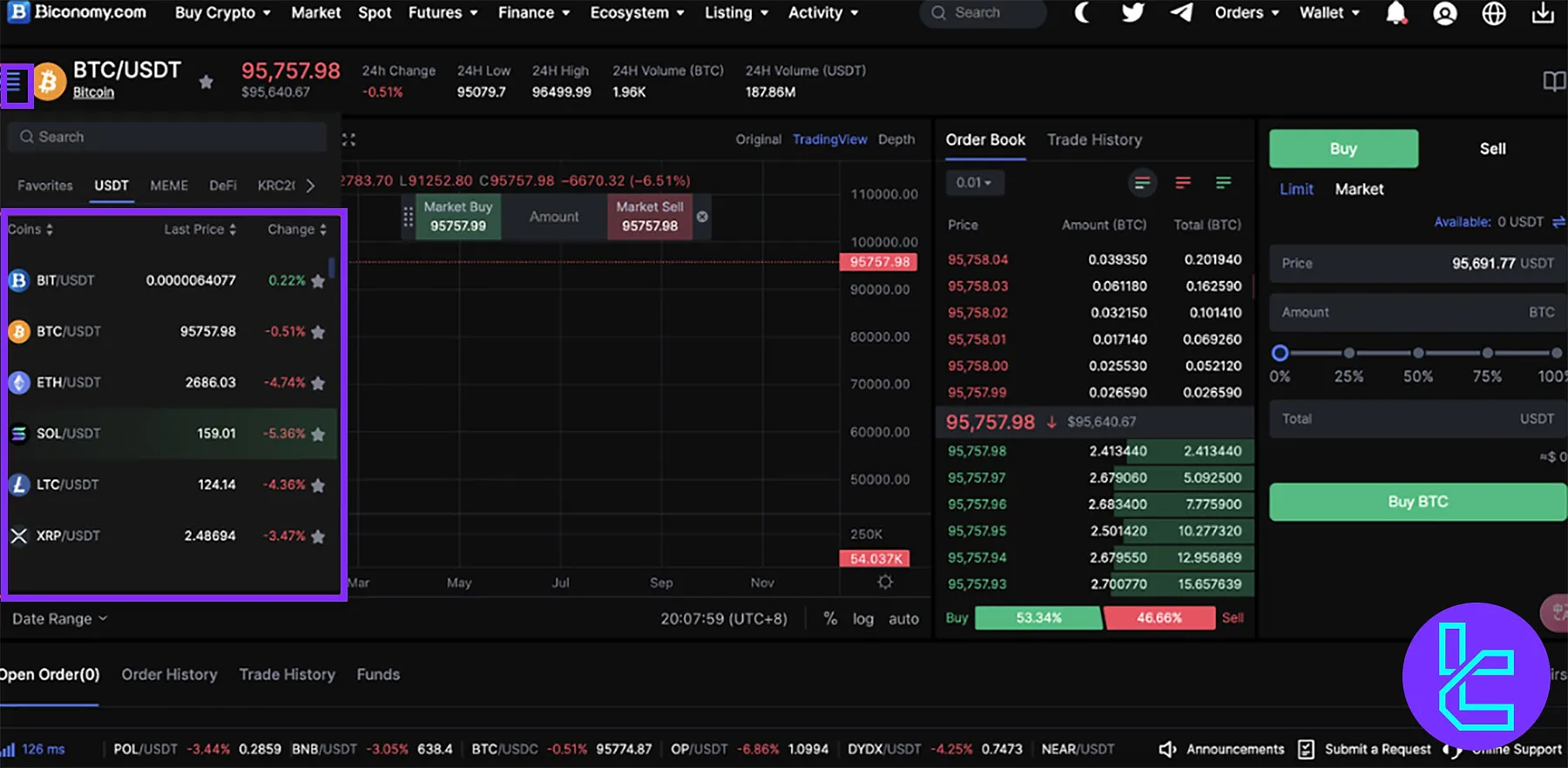
Task: Select the Sell tab in order form
Action: point(1492,149)
